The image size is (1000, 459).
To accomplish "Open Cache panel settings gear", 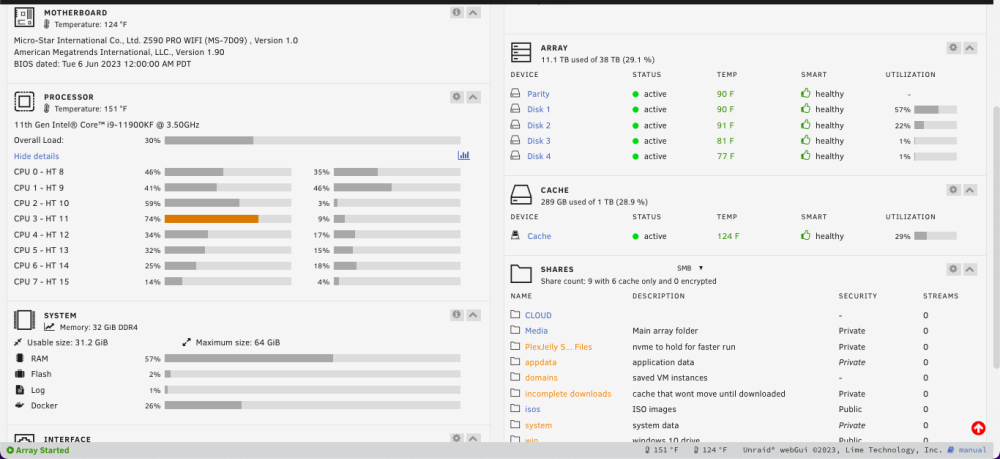I will tap(953, 190).
